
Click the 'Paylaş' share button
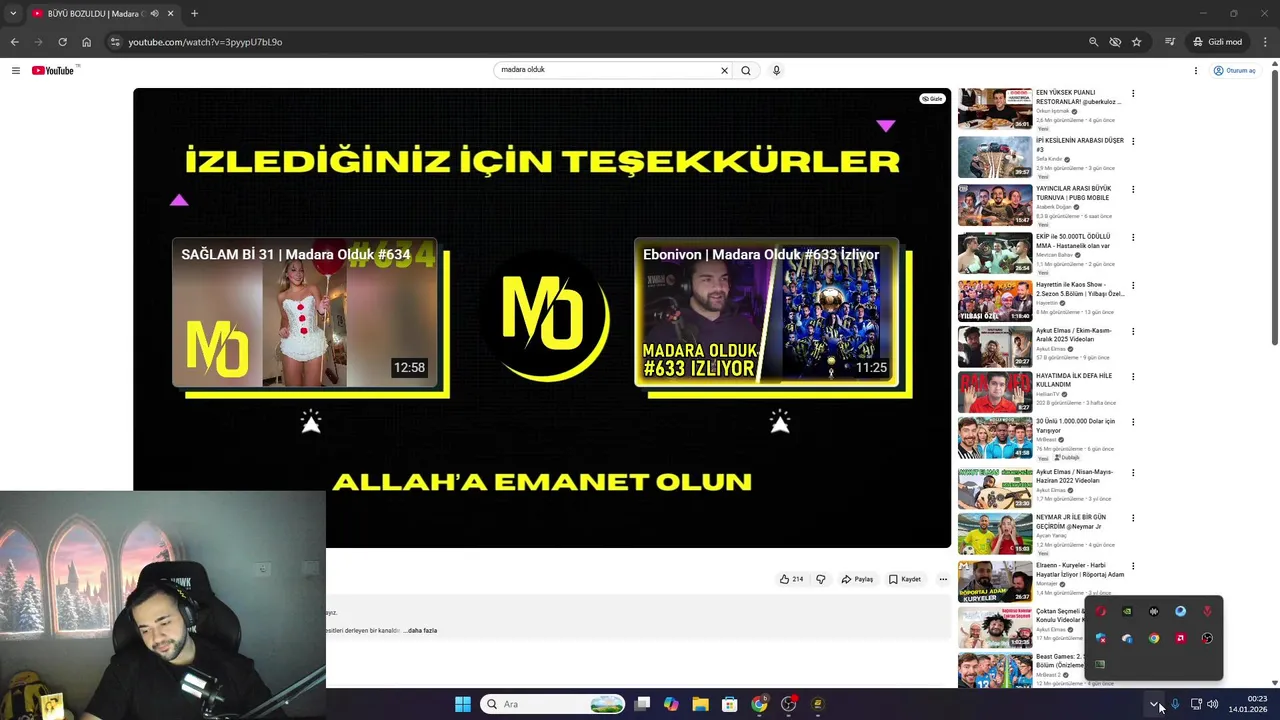857,579
